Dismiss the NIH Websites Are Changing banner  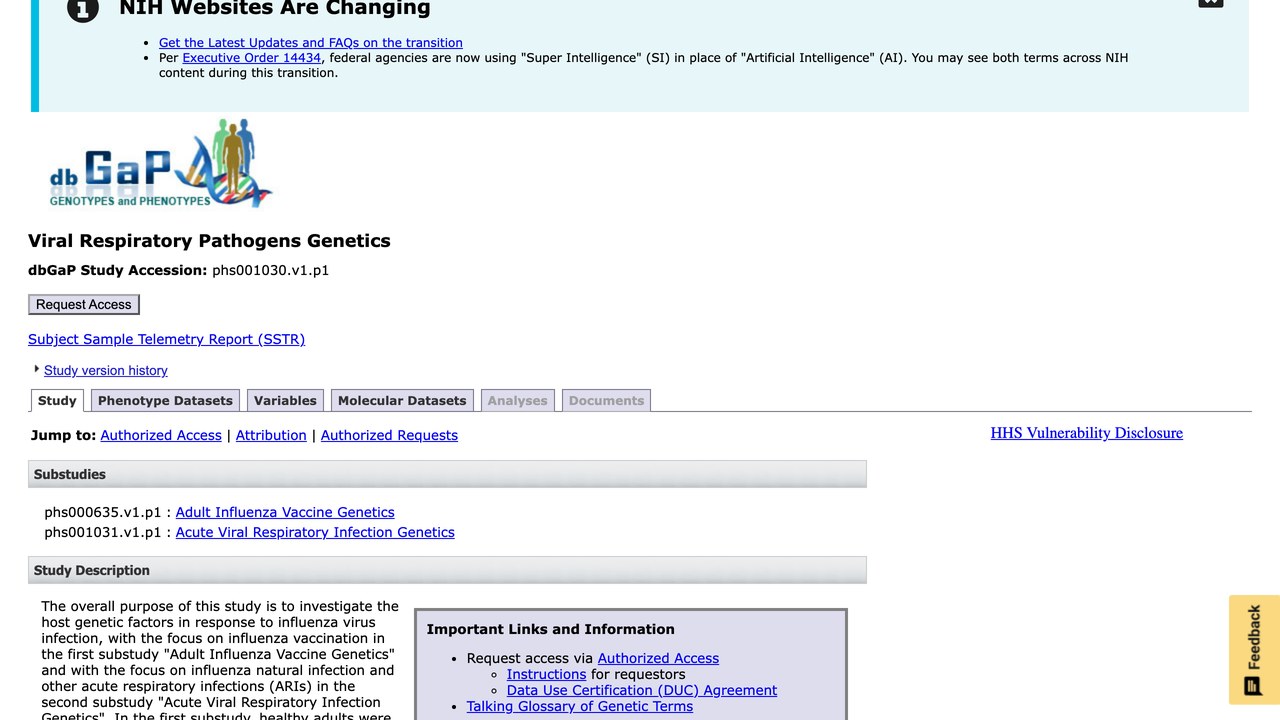(1210, 3)
